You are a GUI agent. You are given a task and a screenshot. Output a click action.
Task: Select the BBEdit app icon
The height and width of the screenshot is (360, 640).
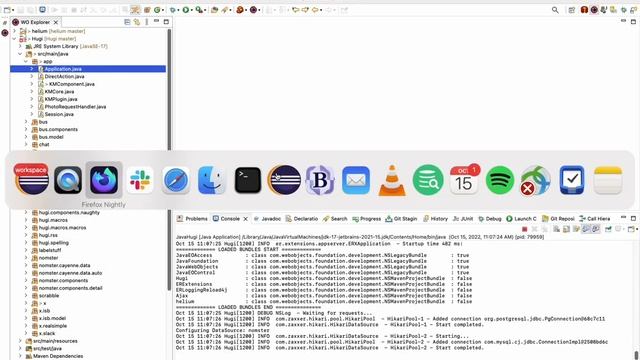coord(320,180)
